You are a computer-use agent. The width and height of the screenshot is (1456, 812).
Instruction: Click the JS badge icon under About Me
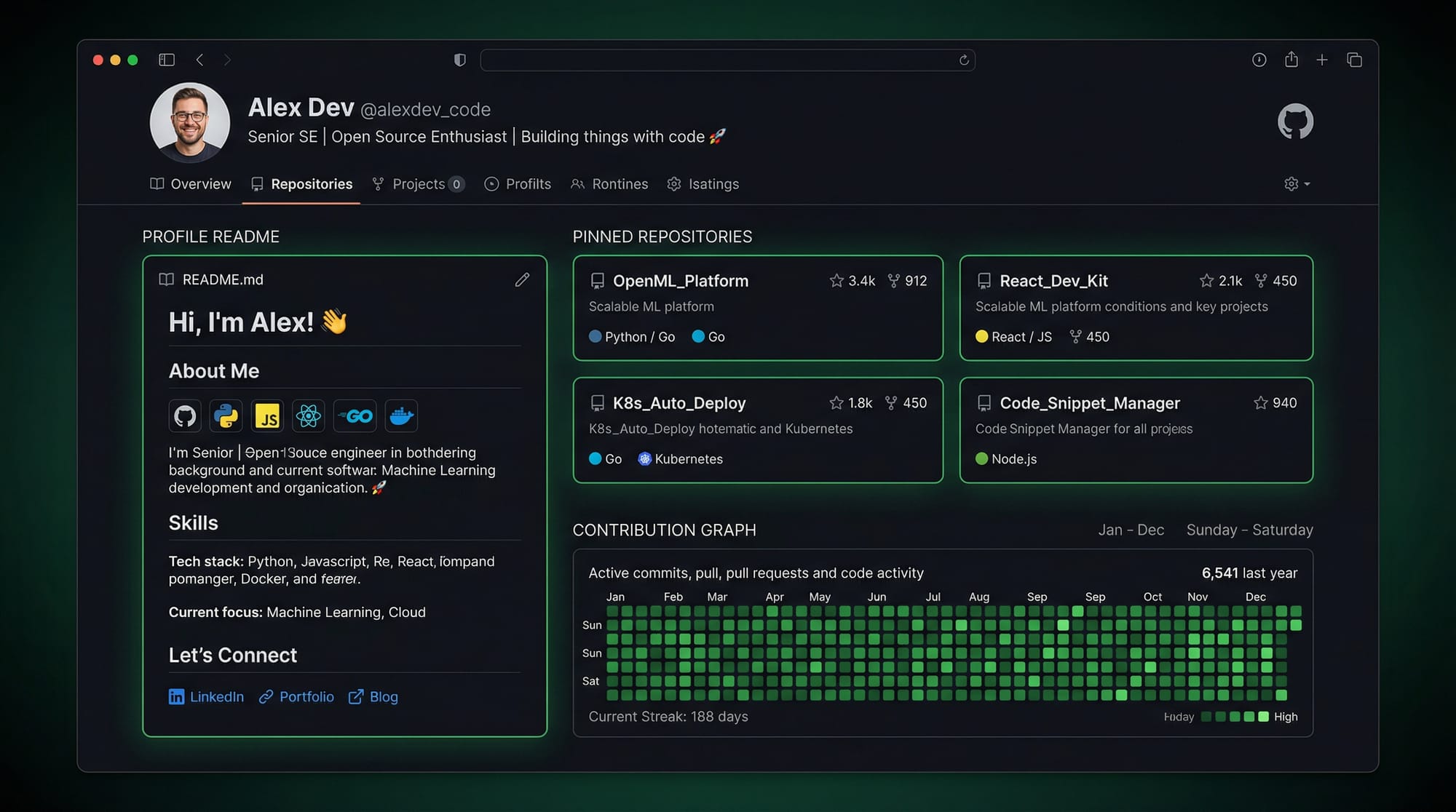pyautogui.click(x=267, y=416)
